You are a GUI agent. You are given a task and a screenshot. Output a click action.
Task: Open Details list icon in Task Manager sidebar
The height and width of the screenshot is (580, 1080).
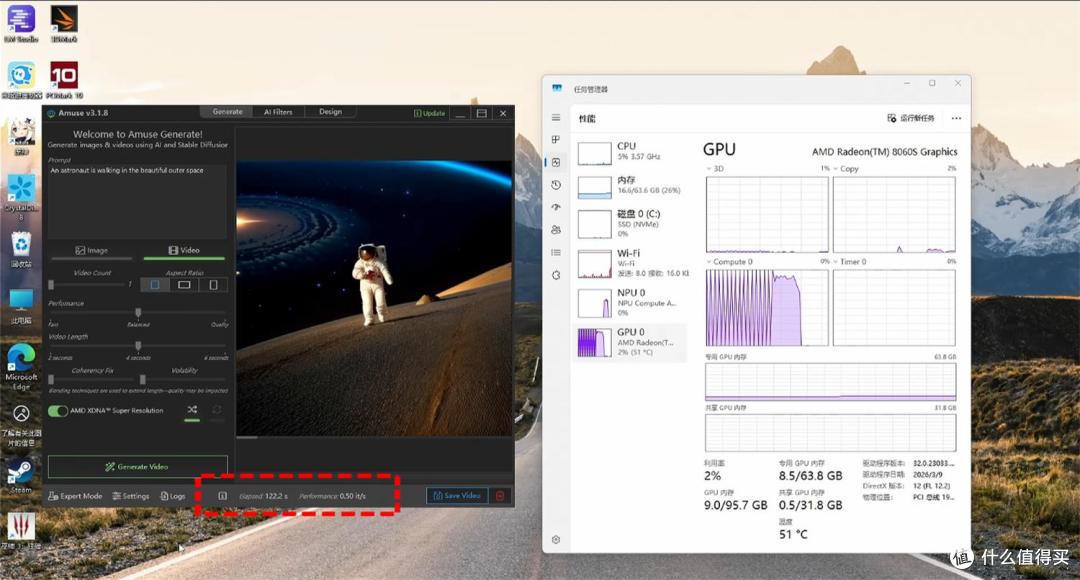pos(556,253)
